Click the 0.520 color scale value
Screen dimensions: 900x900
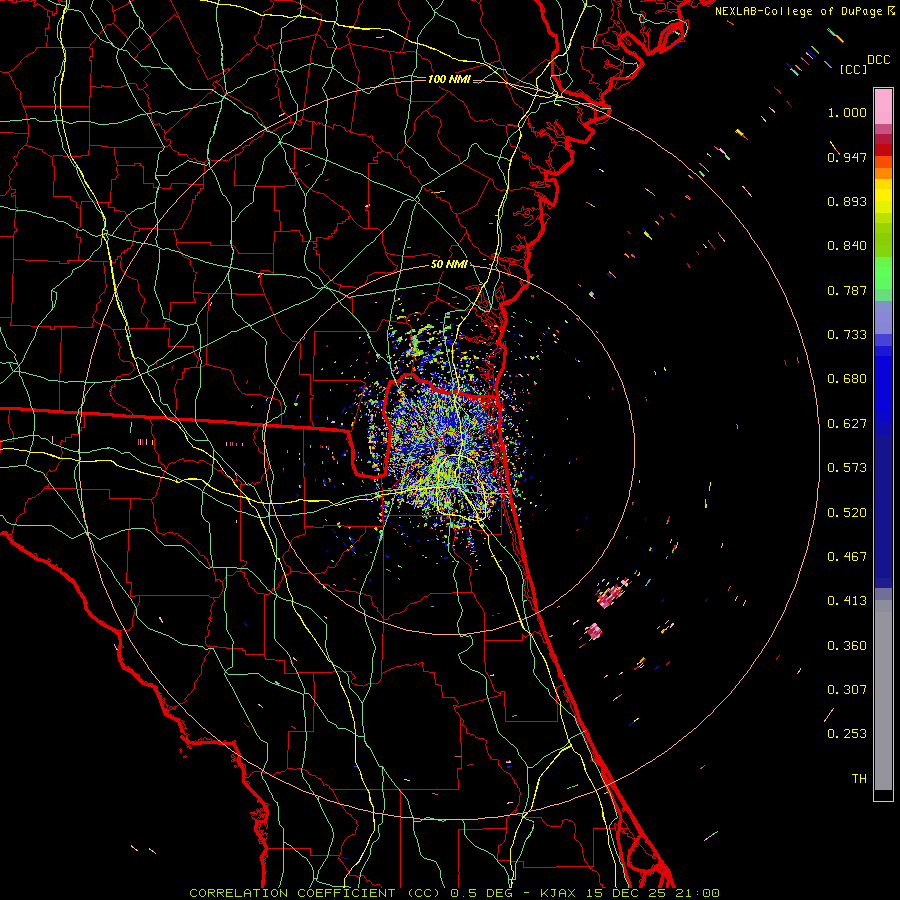click(847, 512)
